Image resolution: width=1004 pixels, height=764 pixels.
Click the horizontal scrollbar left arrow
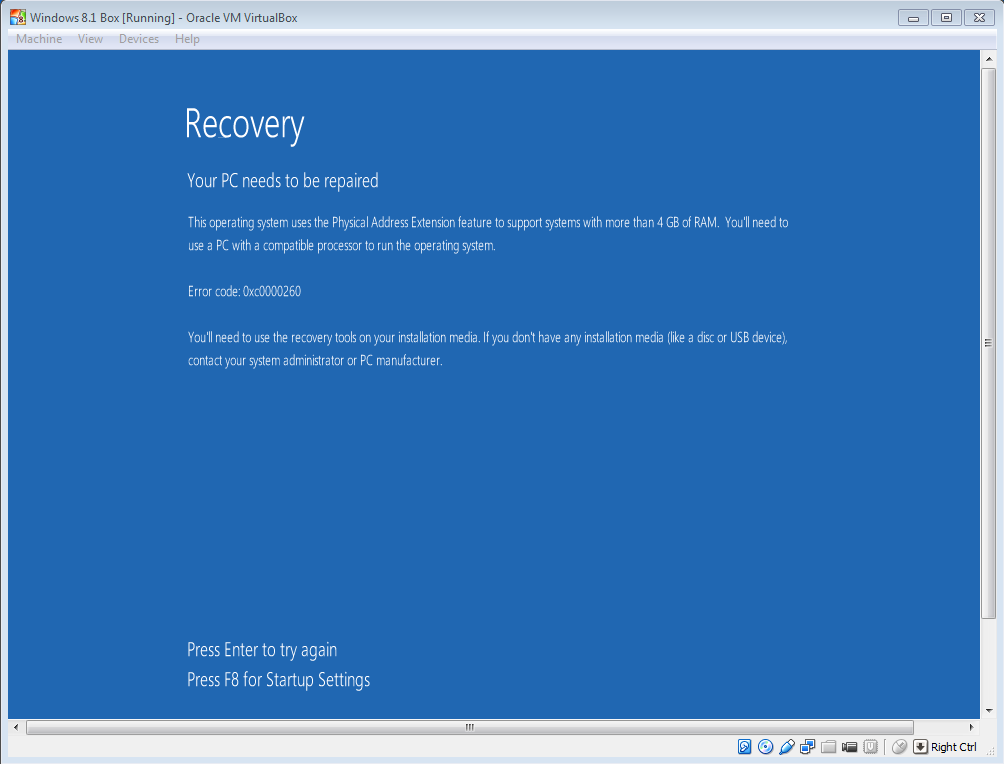tap(16, 727)
